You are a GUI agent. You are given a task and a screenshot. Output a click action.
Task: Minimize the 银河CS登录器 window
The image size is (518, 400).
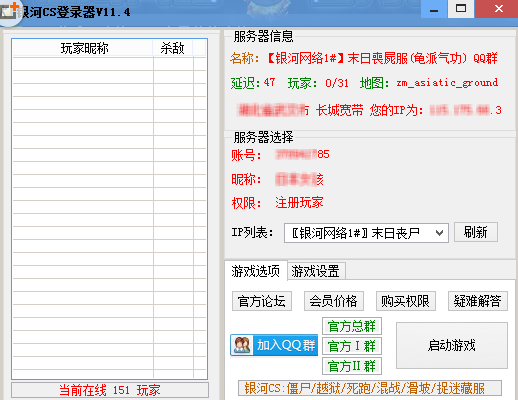[434, 9]
